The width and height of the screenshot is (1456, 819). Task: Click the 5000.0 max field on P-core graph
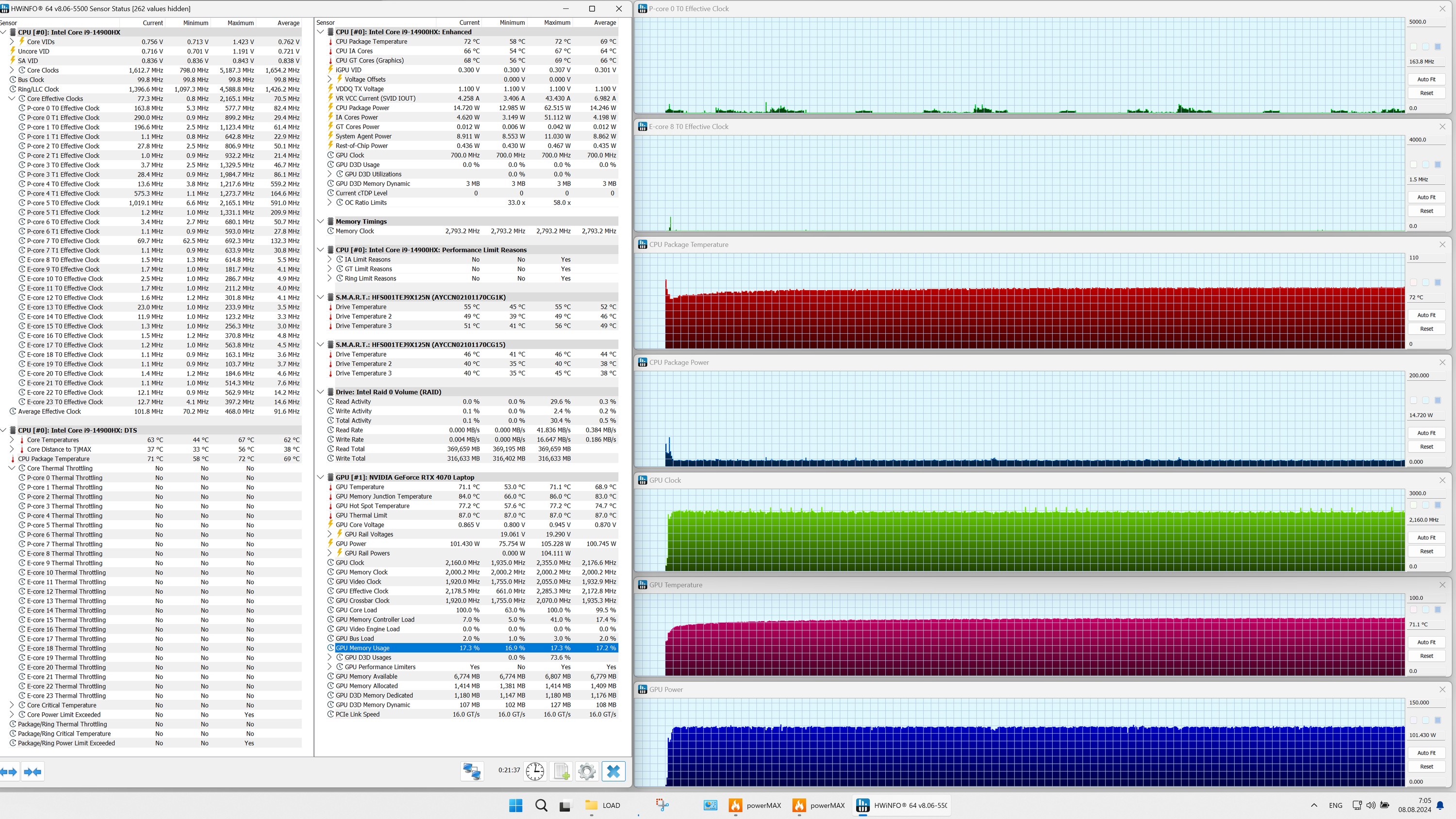1425,22
